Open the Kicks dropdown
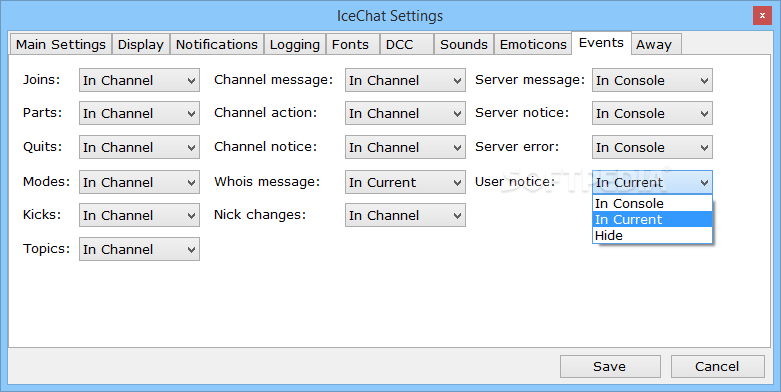 [139, 215]
